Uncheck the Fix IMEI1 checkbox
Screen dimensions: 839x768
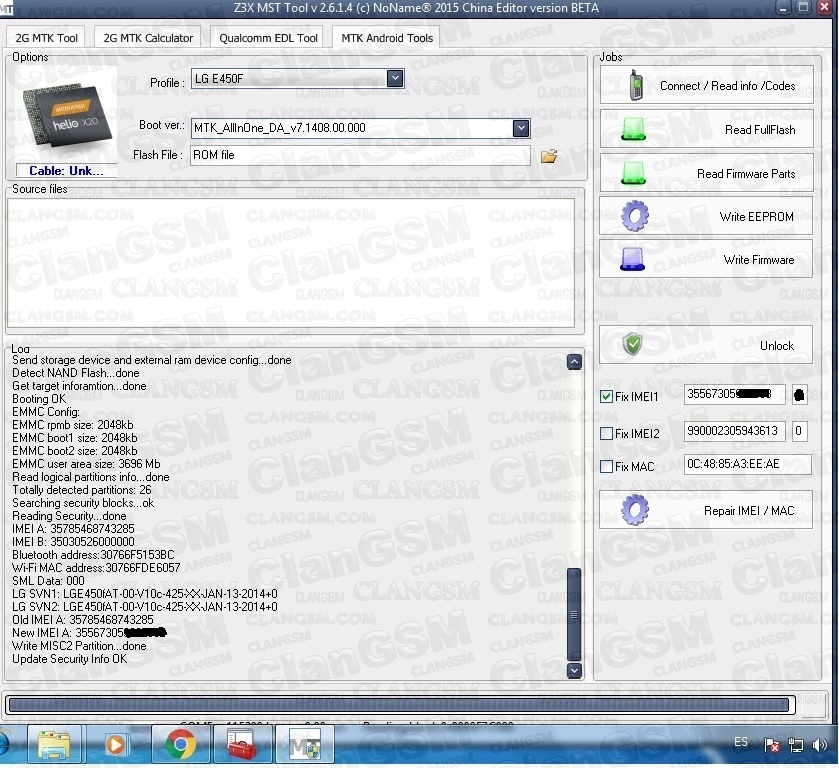606,397
